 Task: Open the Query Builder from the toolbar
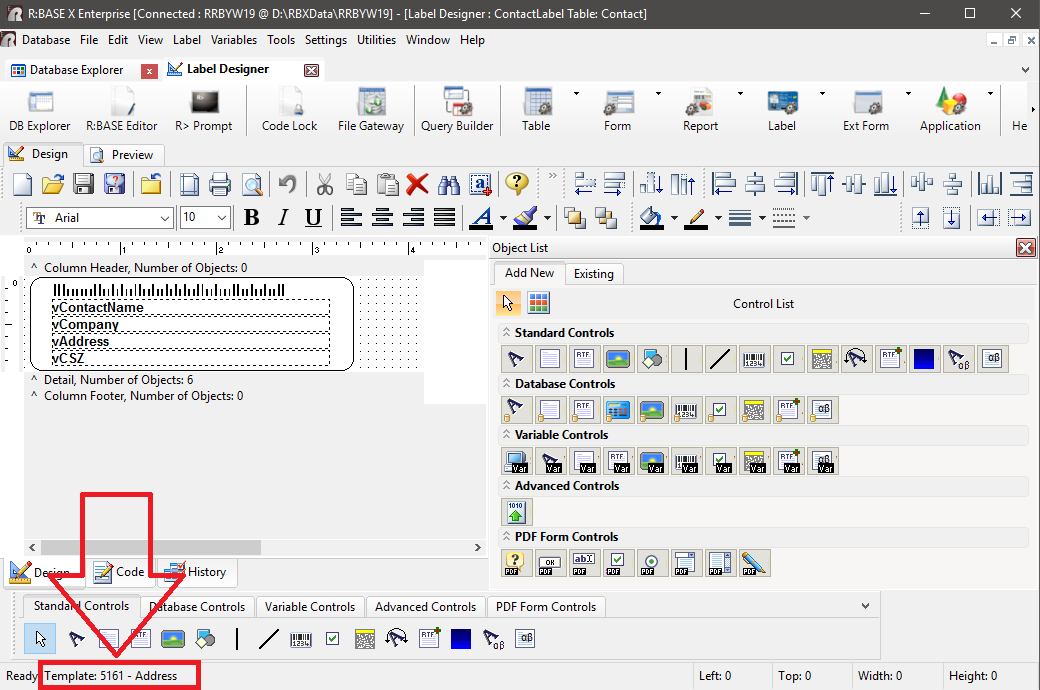click(x=457, y=109)
